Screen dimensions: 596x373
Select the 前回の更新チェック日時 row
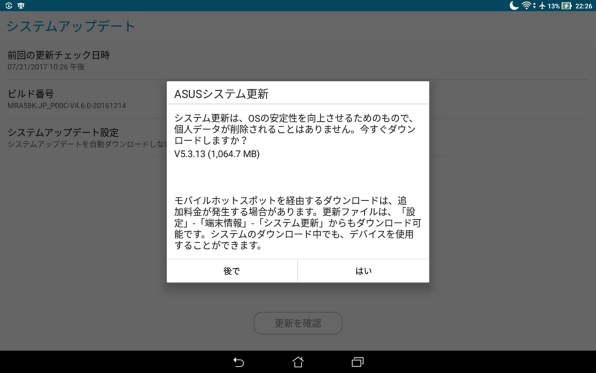coord(298,60)
